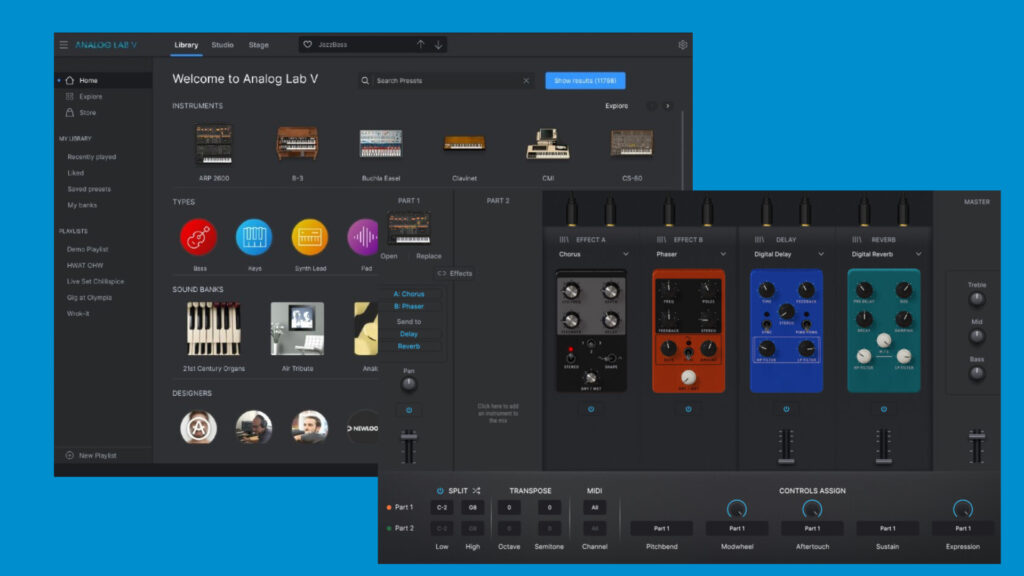Enable or disable the SPLIT power toggle
Screen dimensions: 1024x576
(x=440, y=490)
